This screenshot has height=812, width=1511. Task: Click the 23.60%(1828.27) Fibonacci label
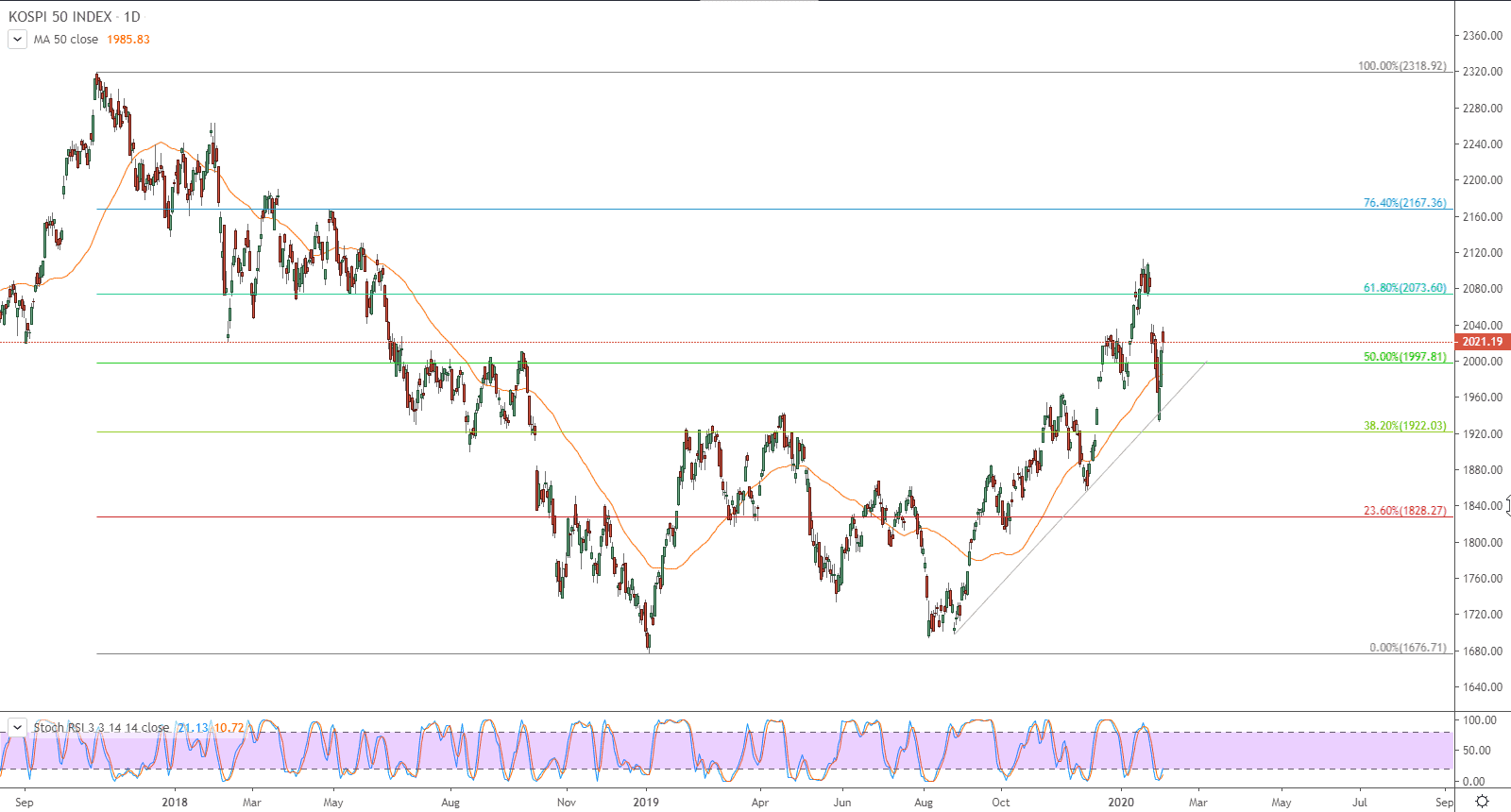pyautogui.click(x=1404, y=511)
